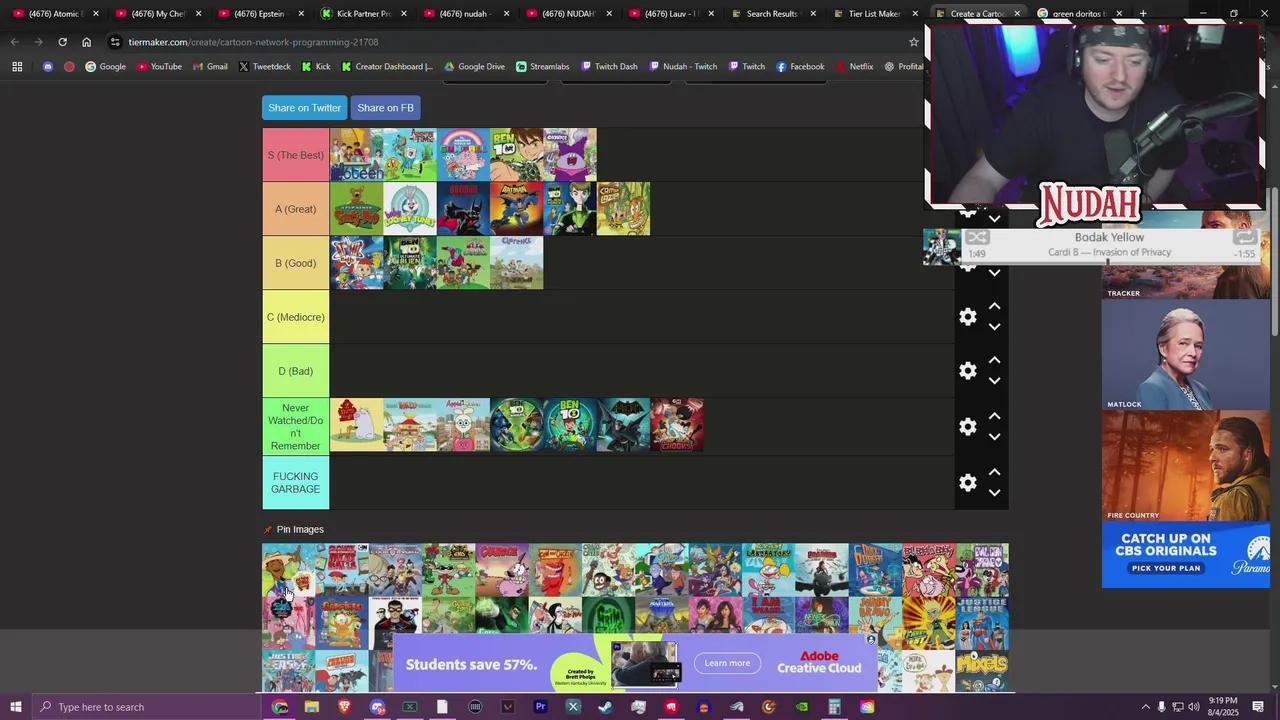The image size is (1280, 720).
Task: Open settings gear for FUCKING GARBAGE row
Action: pos(967,483)
